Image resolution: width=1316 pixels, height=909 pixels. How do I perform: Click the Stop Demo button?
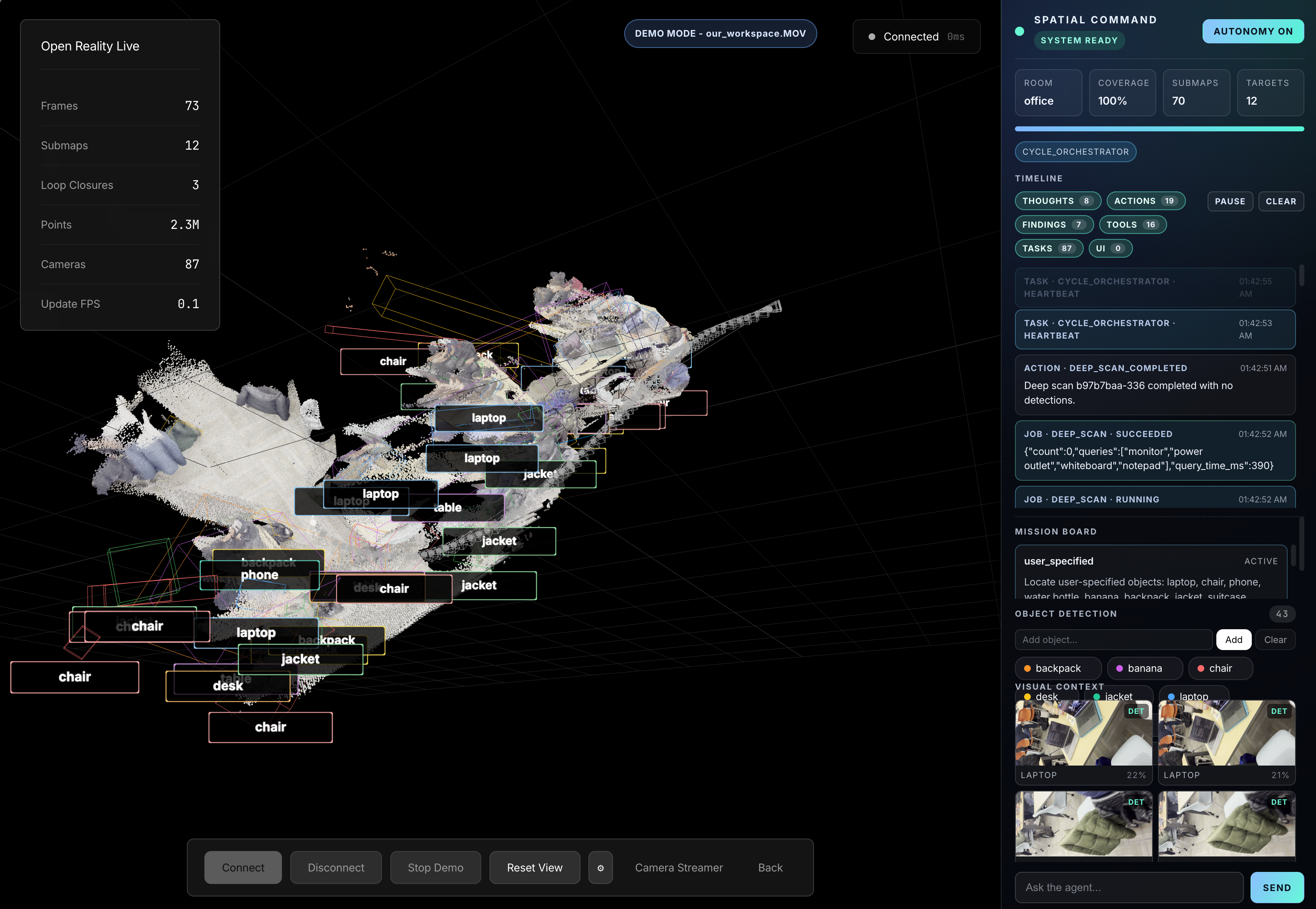(435, 867)
